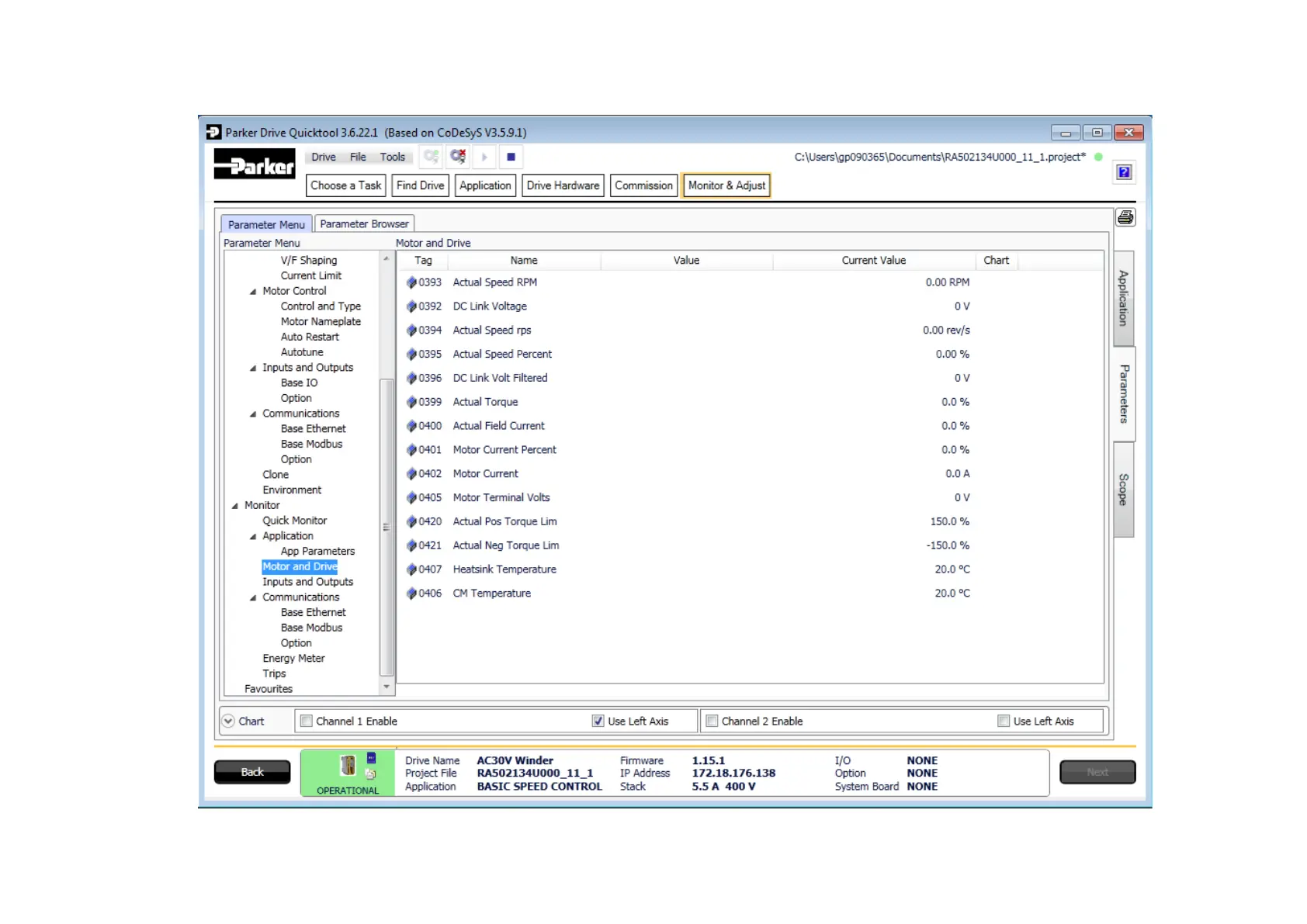
Task: Open the Drive menu
Action: (324, 157)
